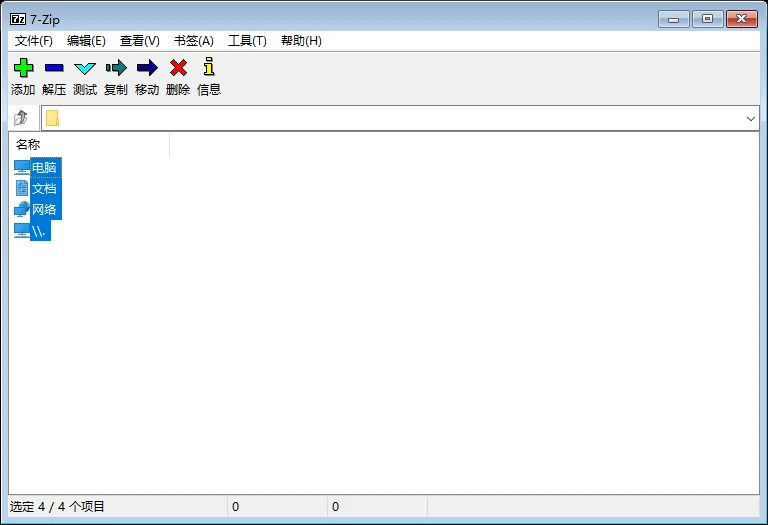
Task: Click the 复制 (Copy) arrow icon
Action: pyautogui.click(x=116, y=68)
